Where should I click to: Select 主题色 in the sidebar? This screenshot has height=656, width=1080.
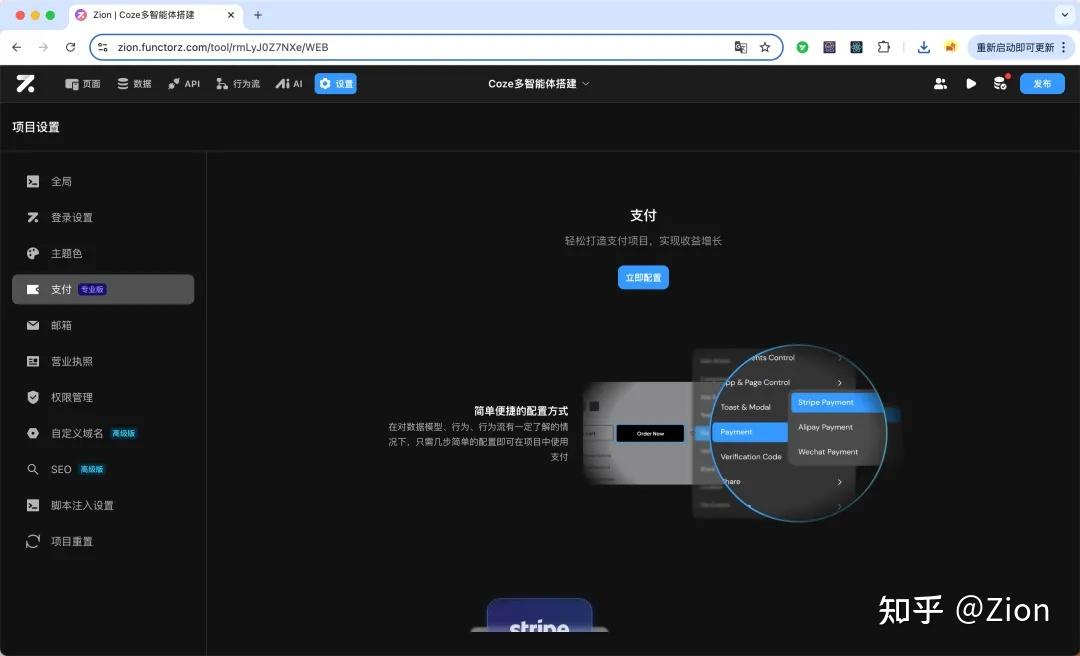click(x=103, y=254)
